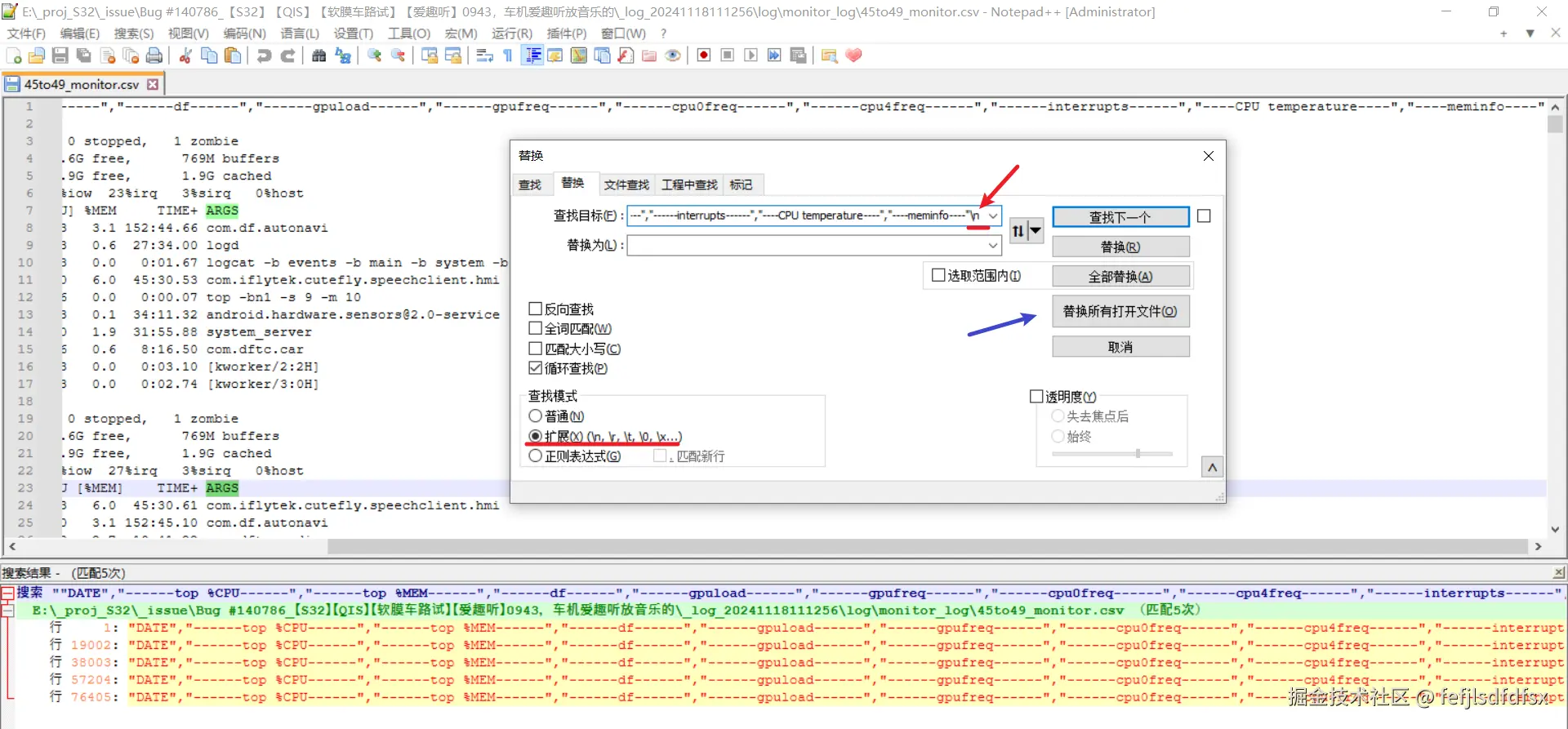Click the transparency slider handle
This screenshot has width=1568, height=729.
[x=1138, y=453]
